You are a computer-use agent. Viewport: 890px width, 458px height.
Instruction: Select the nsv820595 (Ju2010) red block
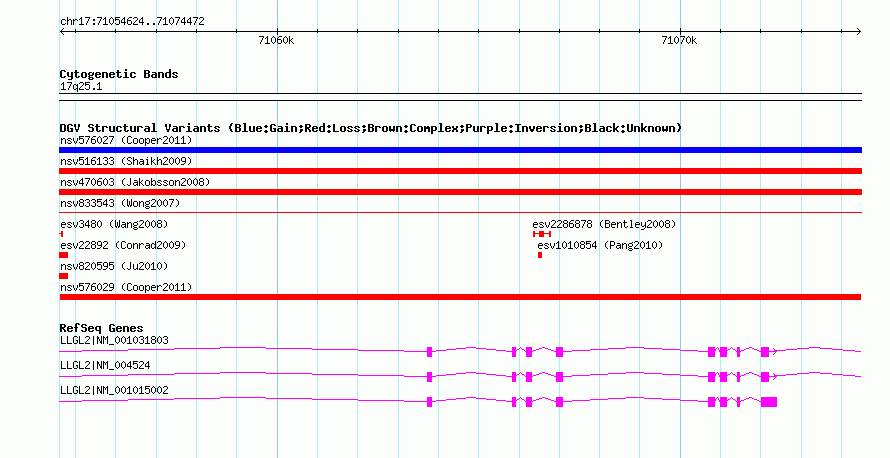point(64,276)
